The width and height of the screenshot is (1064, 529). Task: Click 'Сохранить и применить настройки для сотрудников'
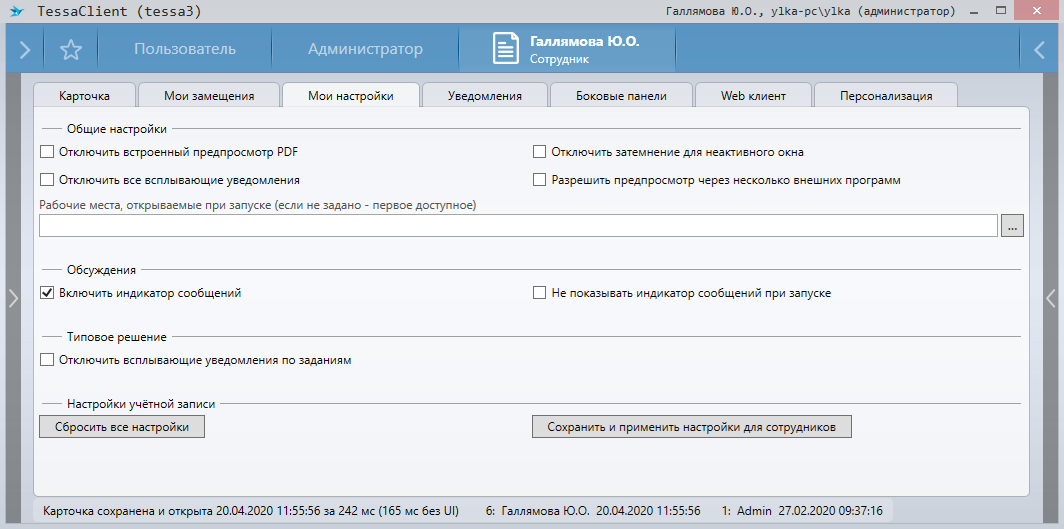point(692,427)
